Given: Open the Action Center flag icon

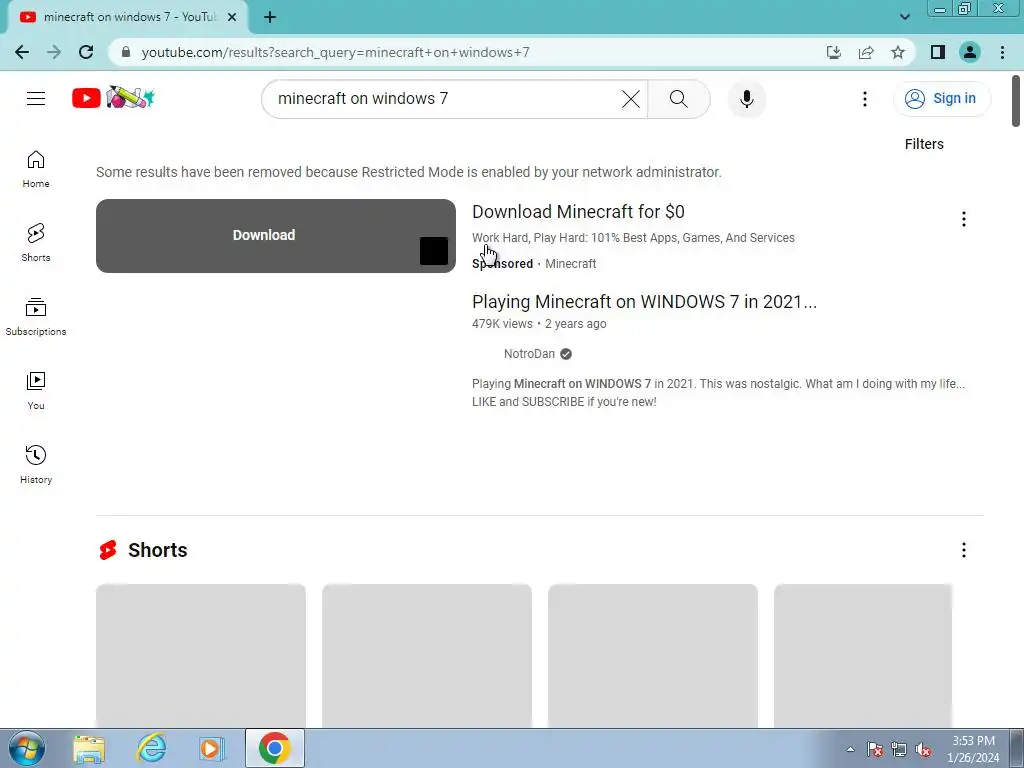Looking at the screenshot, I should [x=874, y=750].
